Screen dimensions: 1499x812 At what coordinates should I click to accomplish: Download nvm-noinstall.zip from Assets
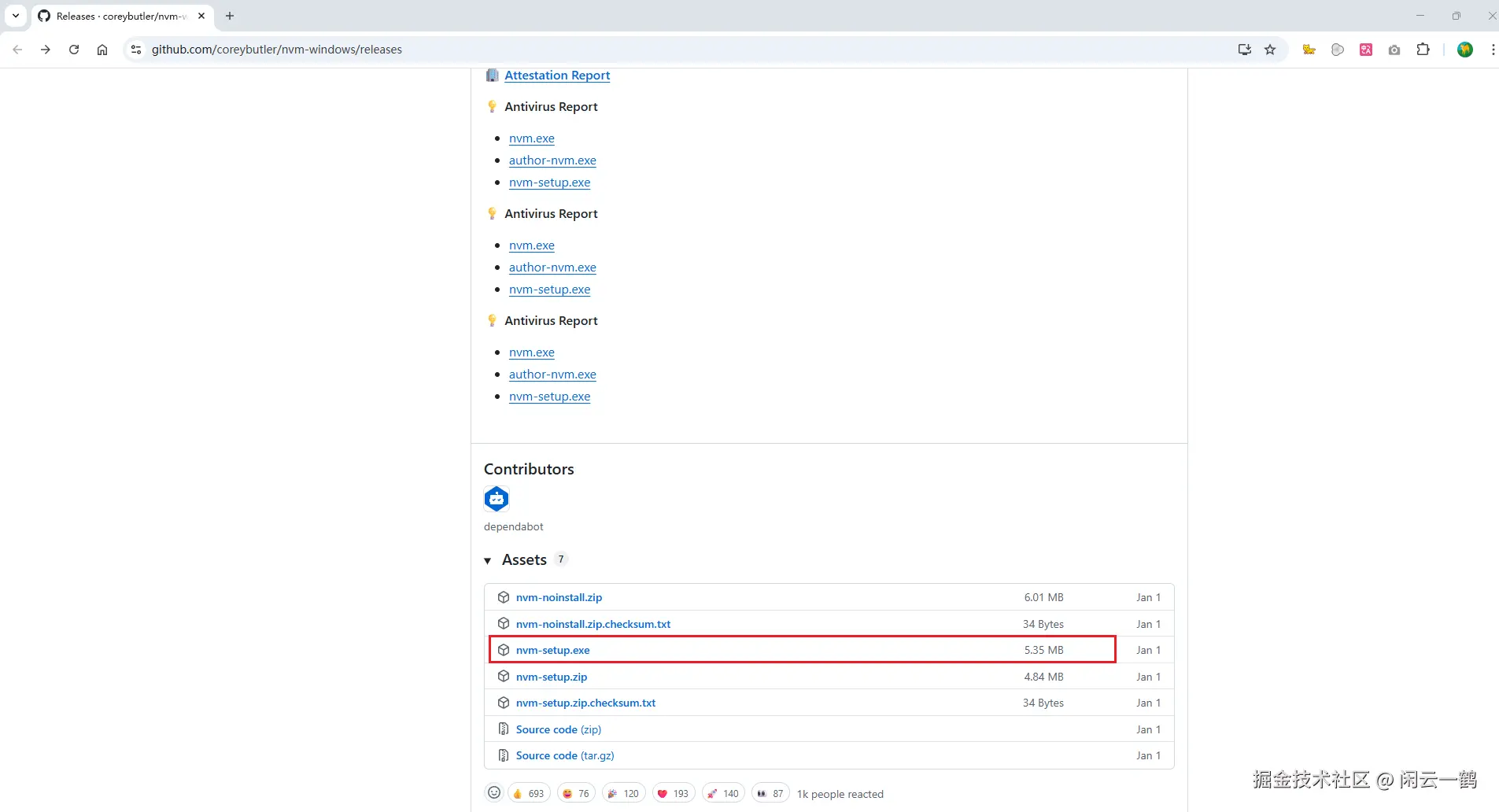559,597
